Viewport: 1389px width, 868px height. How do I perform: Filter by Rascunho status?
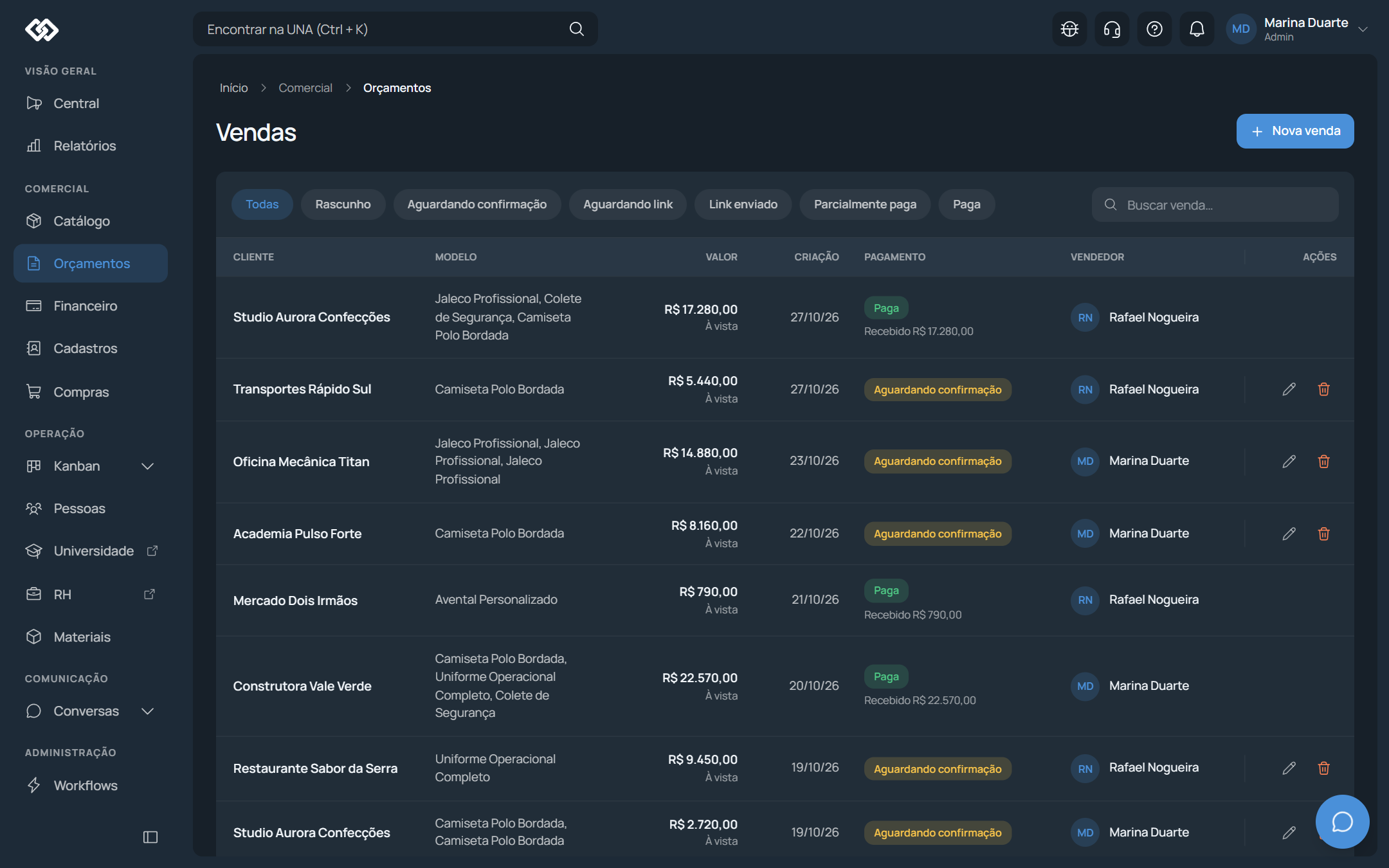[343, 204]
